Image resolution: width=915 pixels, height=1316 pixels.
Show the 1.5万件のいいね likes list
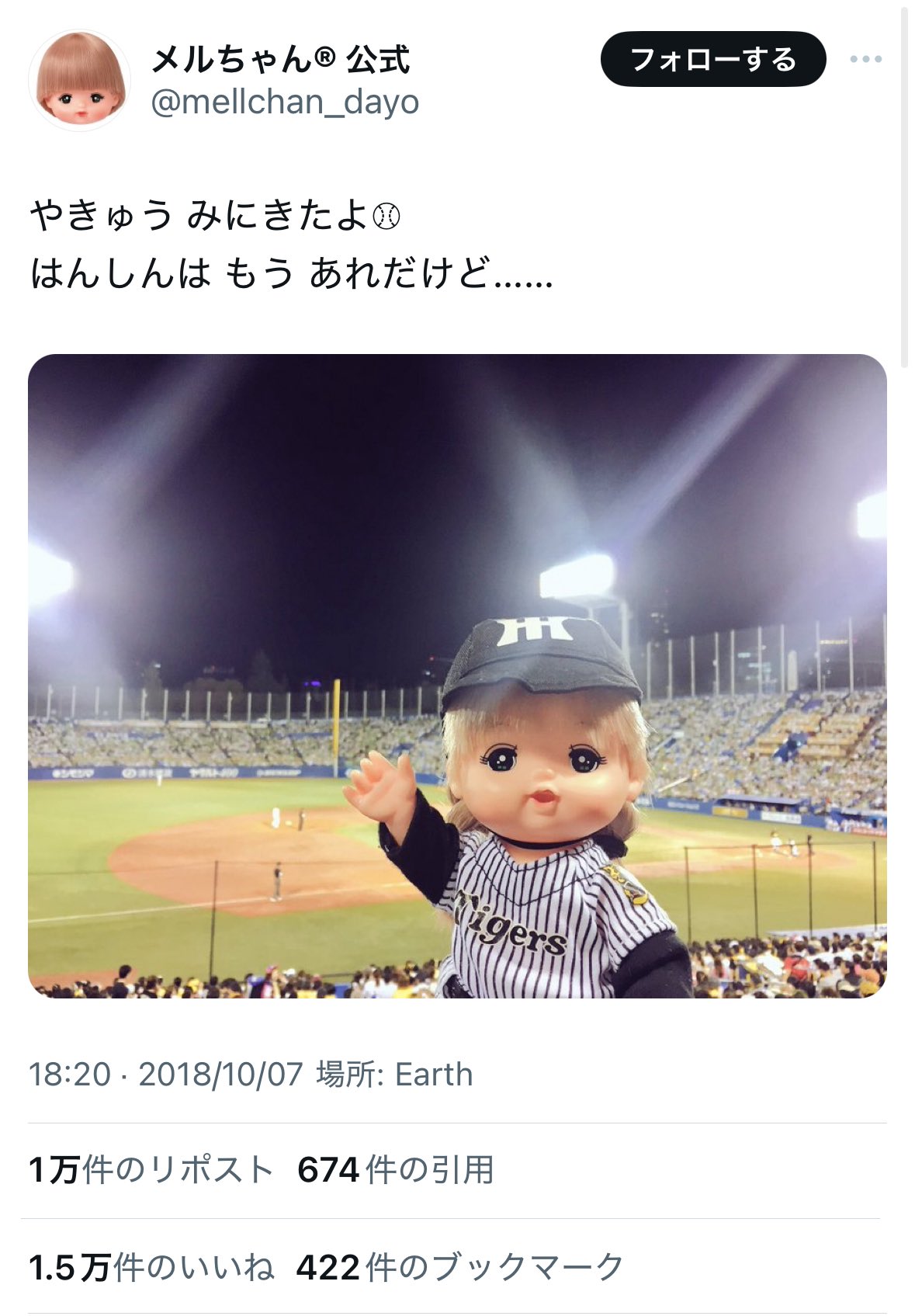tap(151, 1268)
